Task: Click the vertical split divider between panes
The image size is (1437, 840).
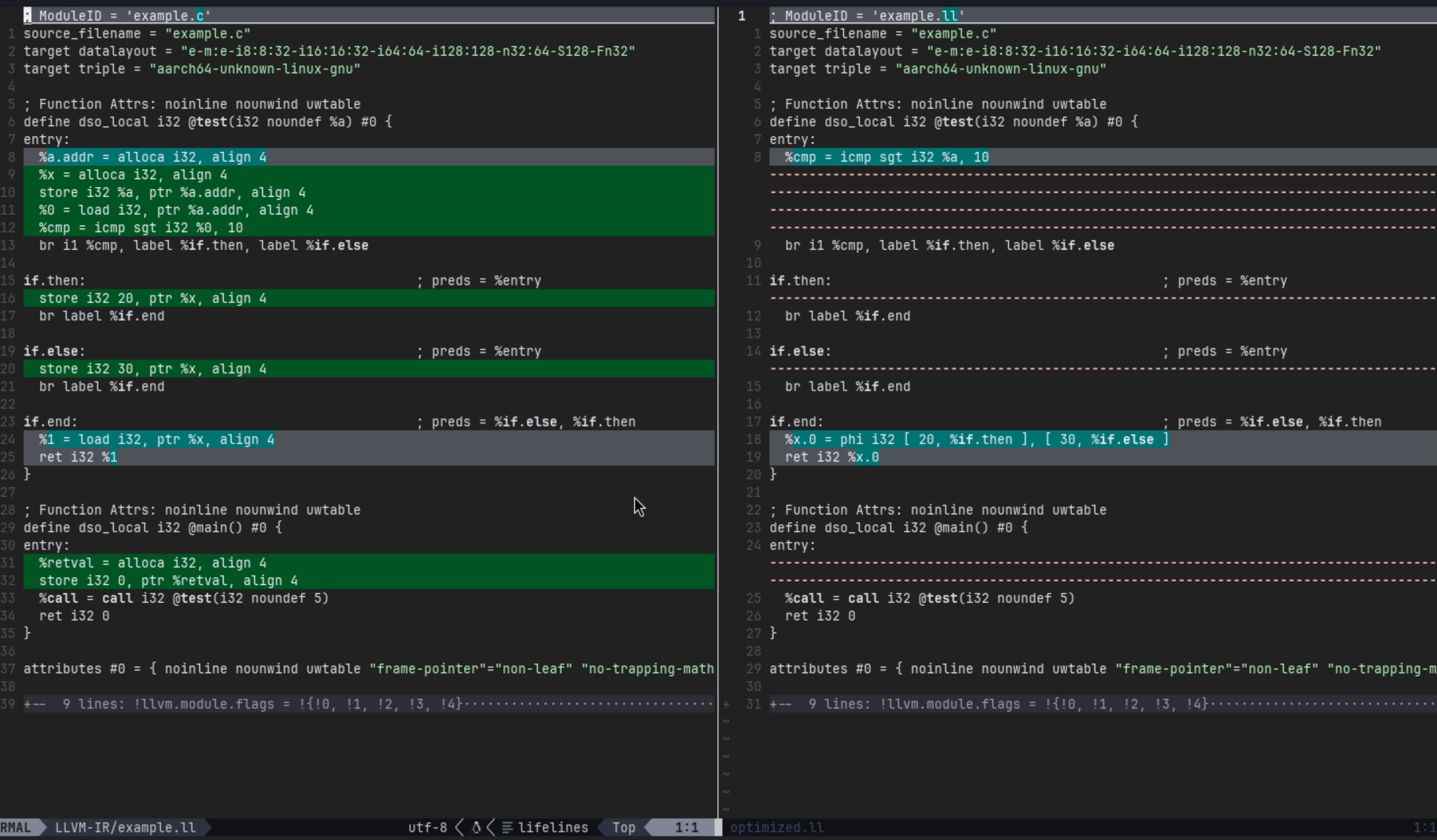Action: click(x=718, y=399)
